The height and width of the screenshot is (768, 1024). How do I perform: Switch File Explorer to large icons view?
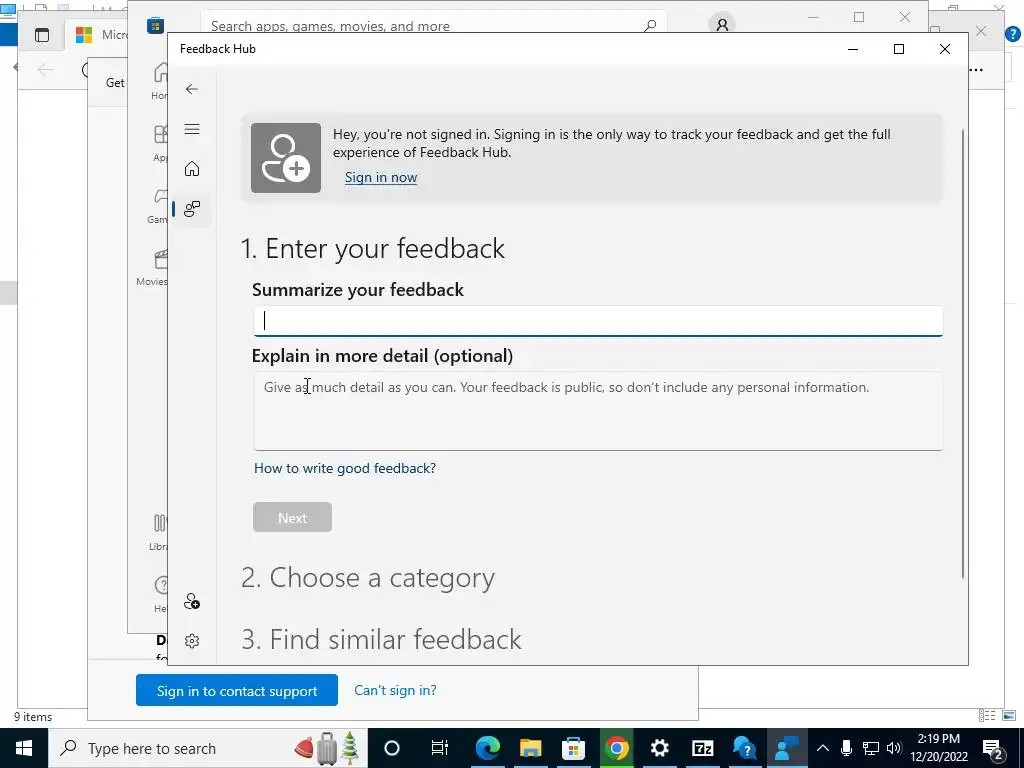1008,716
